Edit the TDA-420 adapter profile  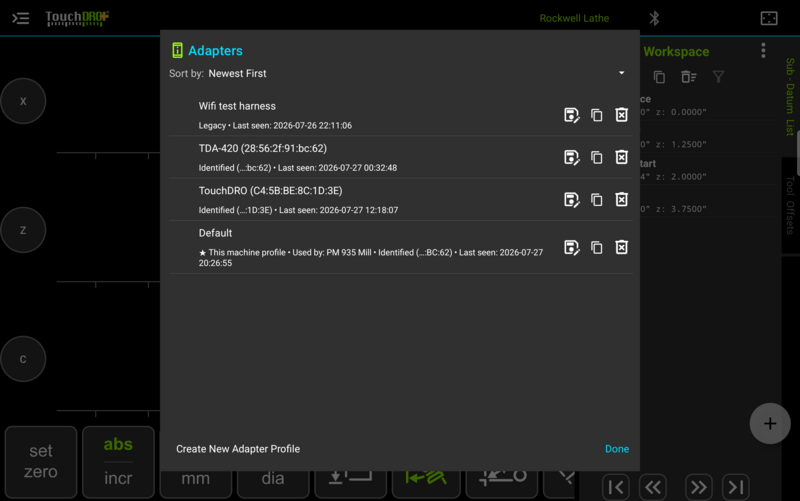571,158
